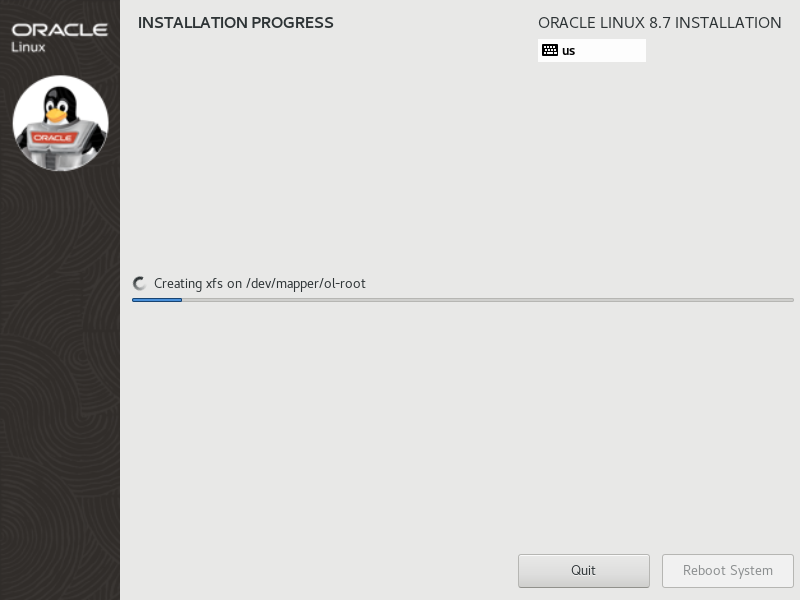Click the Oracle Linux logo

click(x=59, y=37)
